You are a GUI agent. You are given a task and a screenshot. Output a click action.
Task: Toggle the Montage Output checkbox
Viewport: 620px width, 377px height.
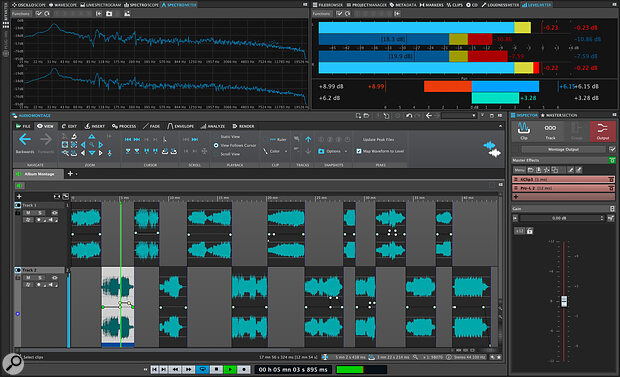click(612, 149)
